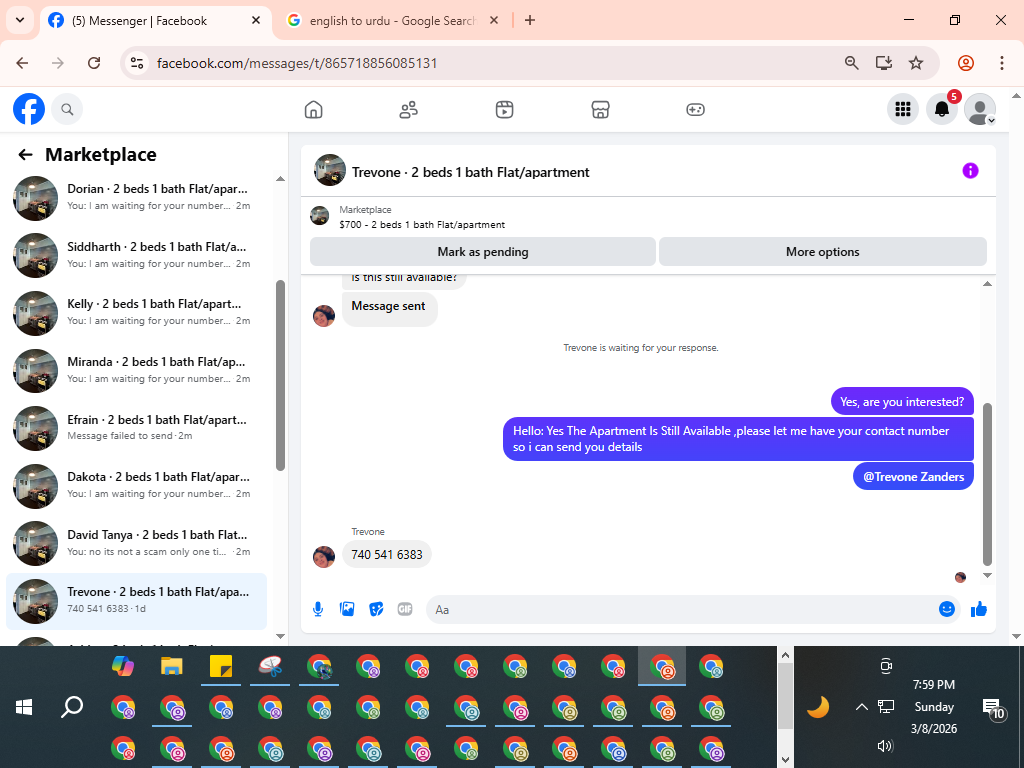Open Video/Reels icon in top nav
This screenshot has height=768, width=1024.
click(x=504, y=109)
